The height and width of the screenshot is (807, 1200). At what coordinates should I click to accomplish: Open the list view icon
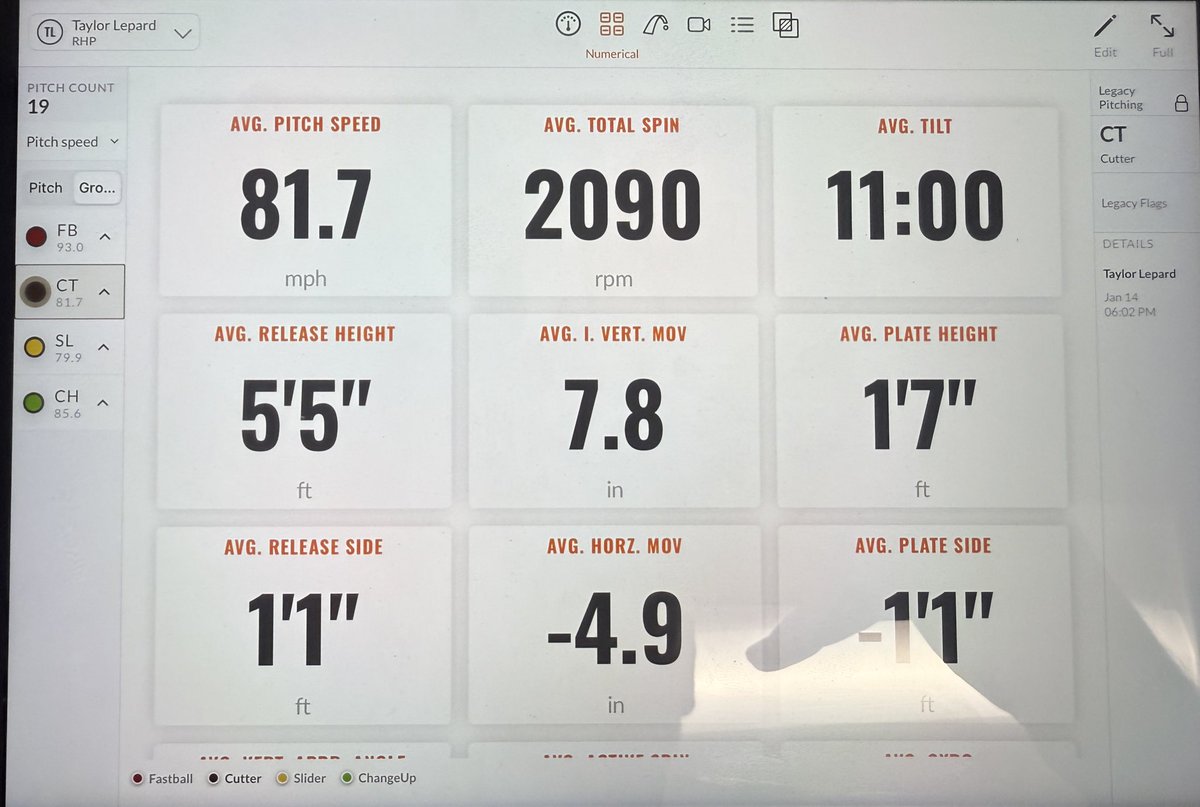pos(742,24)
